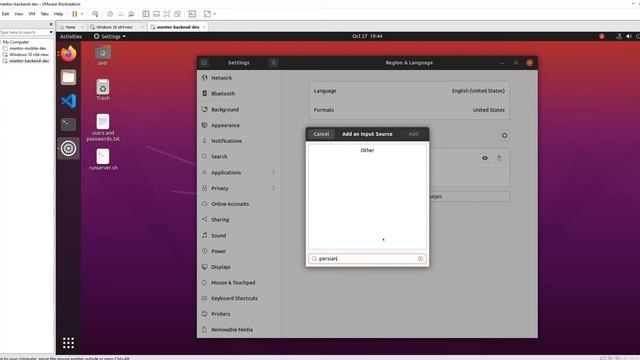Viewport: 640px width, 360px height.
Task: Click the Settings gear icon in the dock
Action: pos(68,148)
